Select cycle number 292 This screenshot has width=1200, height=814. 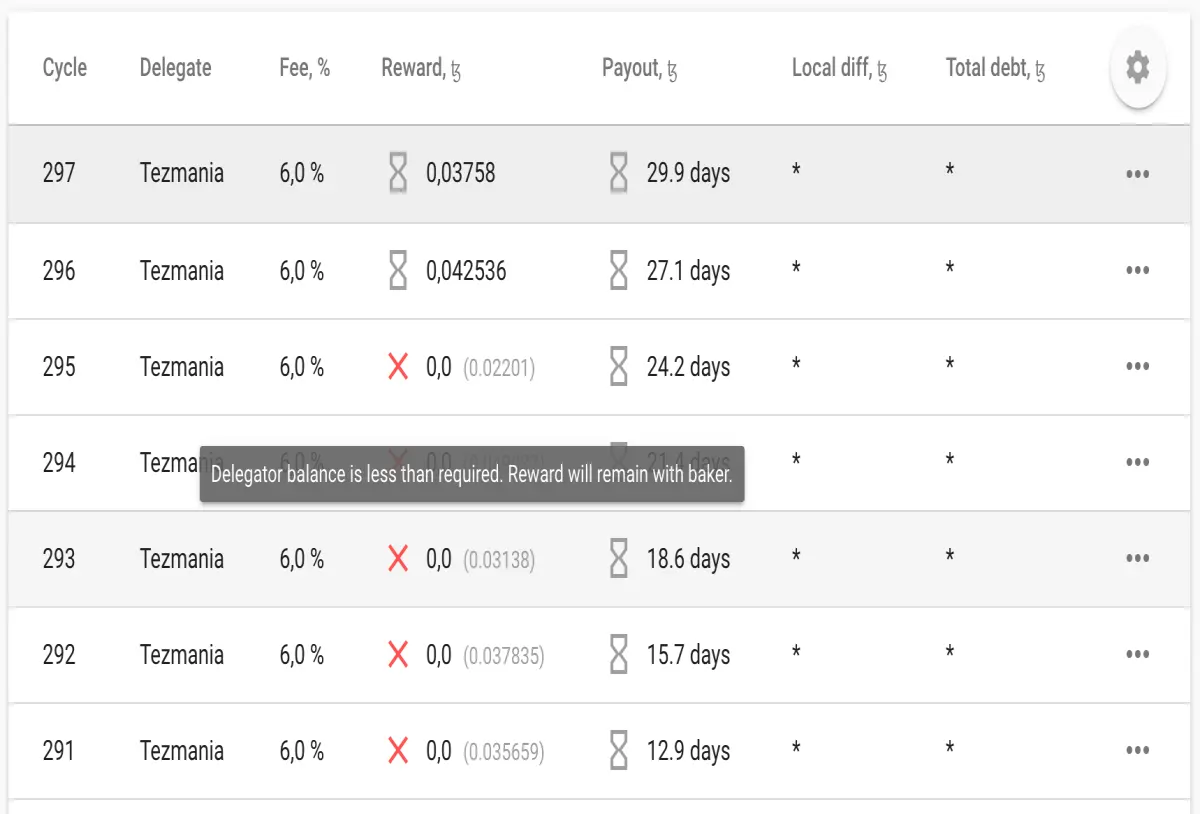59,655
